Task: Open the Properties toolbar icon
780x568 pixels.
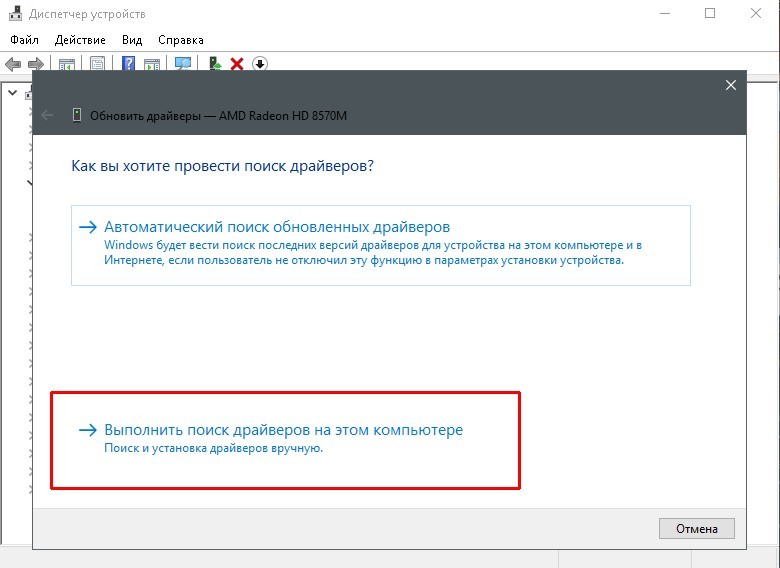Action: 98,64
